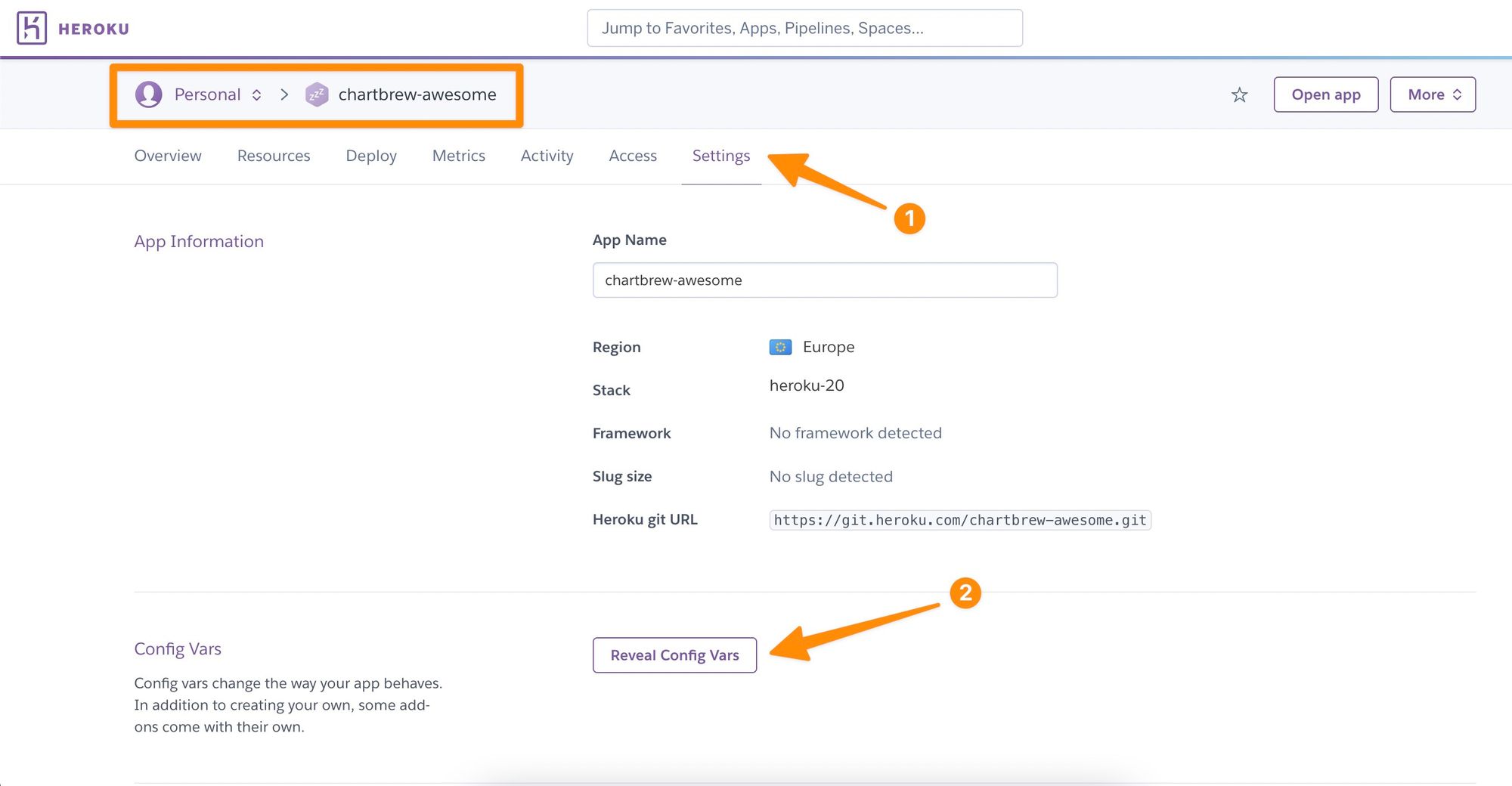Open the Resources tab

click(274, 156)
